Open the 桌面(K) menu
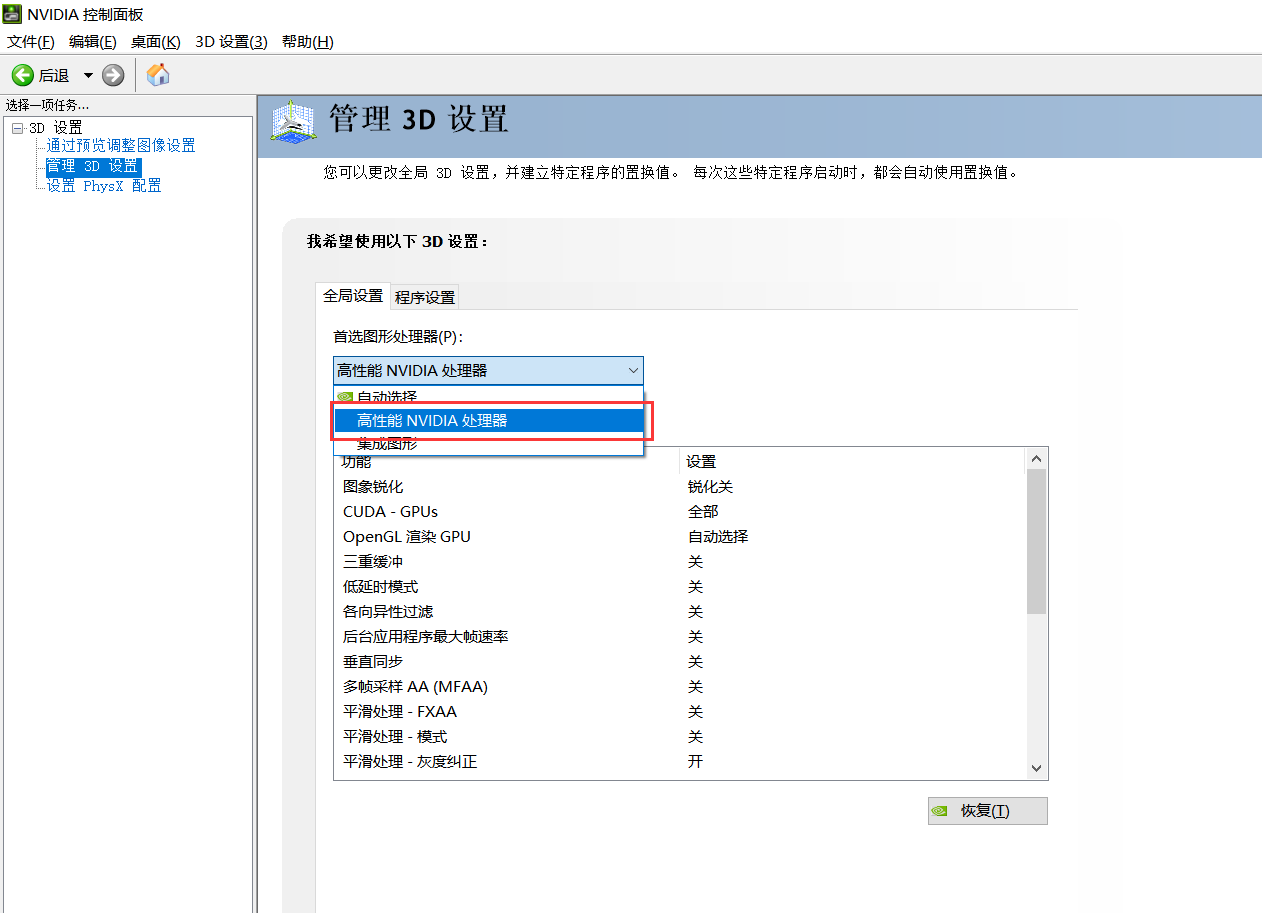This screenshot has width=1262, height=913. pyautogui.click(x=156, y=41)
